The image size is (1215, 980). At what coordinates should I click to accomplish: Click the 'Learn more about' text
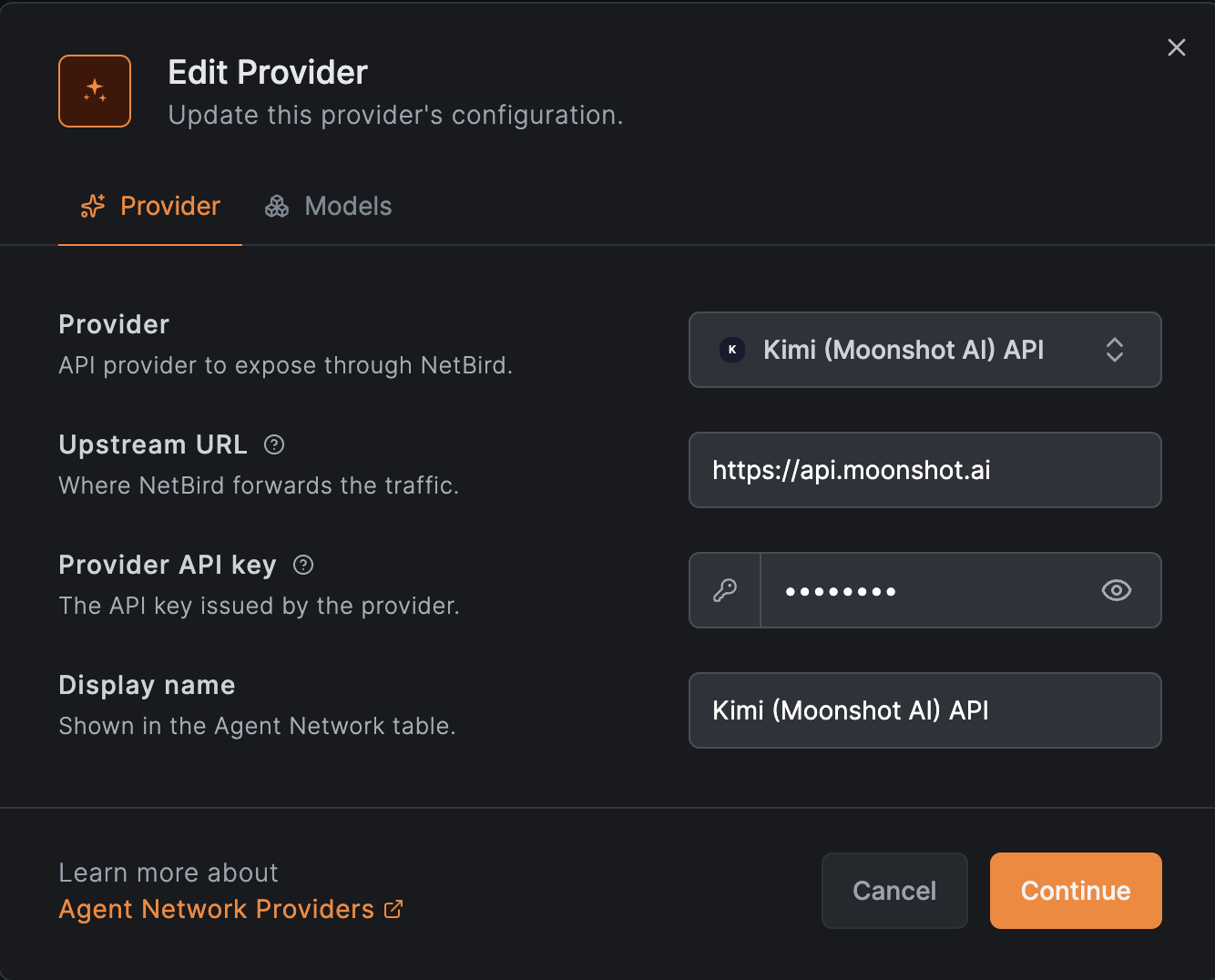point(168,873)
